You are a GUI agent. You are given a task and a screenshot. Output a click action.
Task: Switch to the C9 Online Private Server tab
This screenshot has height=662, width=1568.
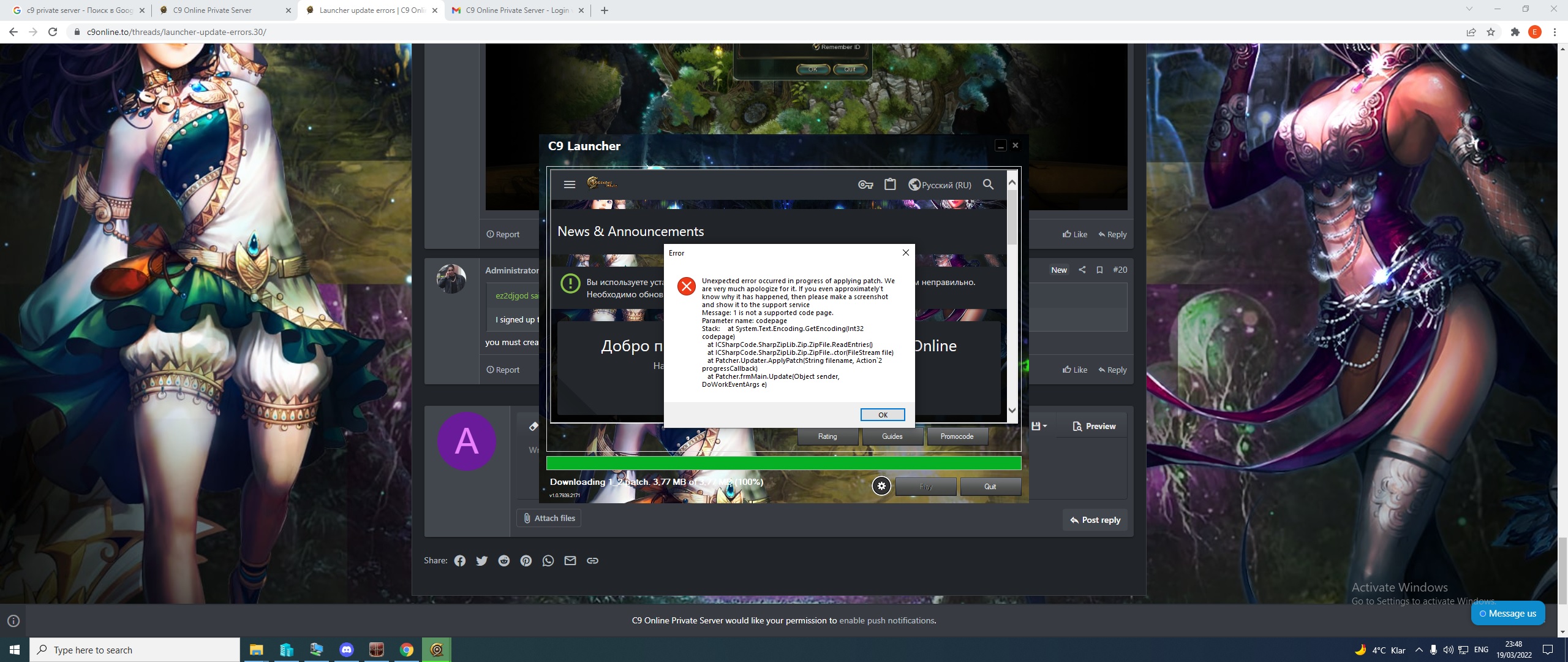point(224,10)
